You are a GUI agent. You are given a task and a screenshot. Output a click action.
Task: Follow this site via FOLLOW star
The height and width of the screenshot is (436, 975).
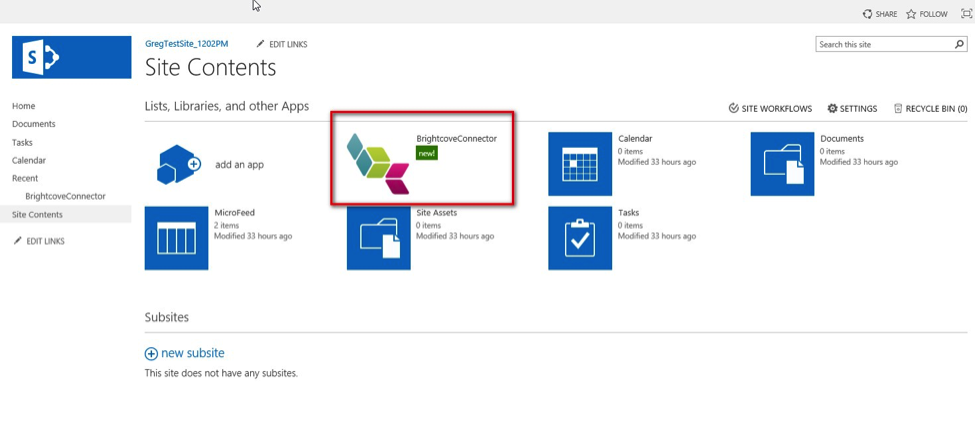pos(926,14)
